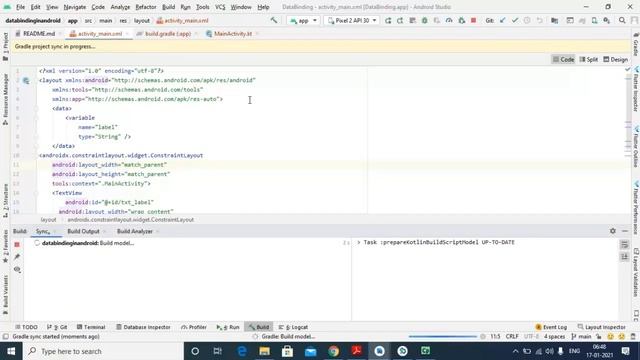Click the Make Project hammer icon
640x360 pixels.
274,20
